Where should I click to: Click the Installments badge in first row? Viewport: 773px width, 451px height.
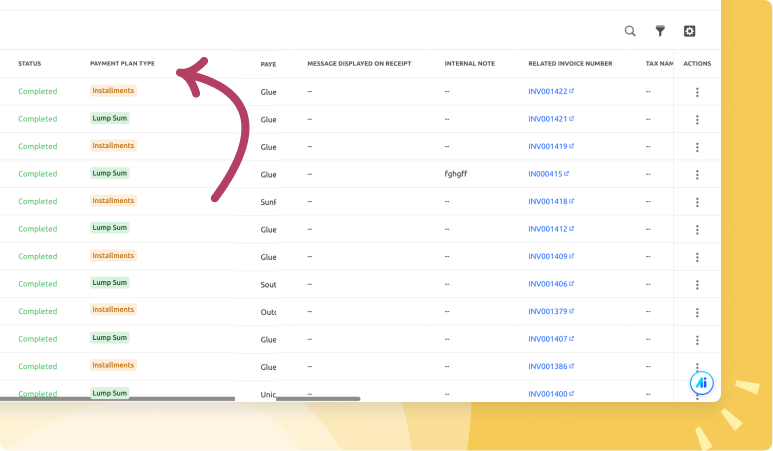click(x=113, y=91)
